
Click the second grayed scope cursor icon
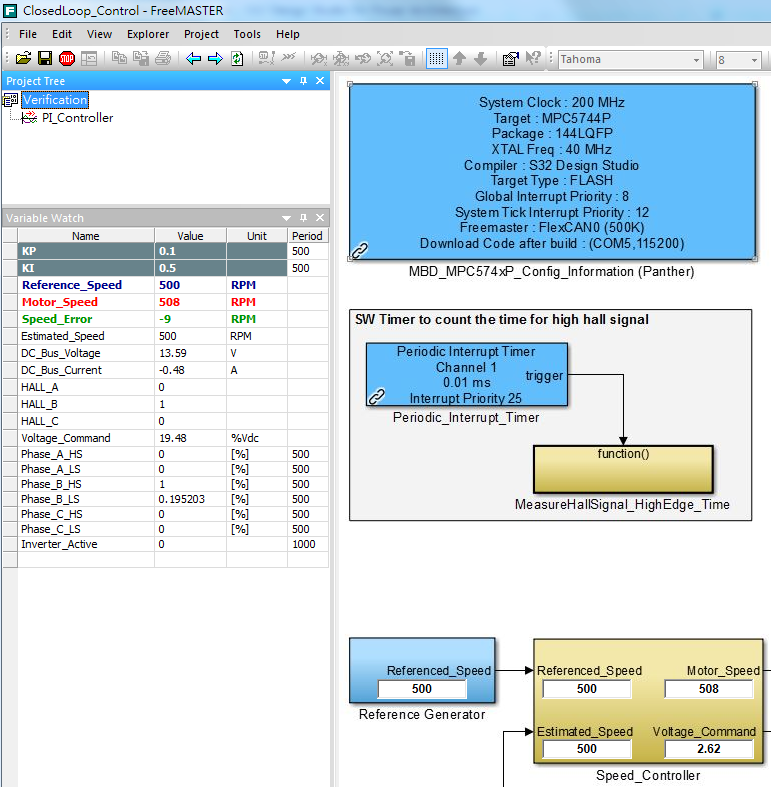click(341, 59)
